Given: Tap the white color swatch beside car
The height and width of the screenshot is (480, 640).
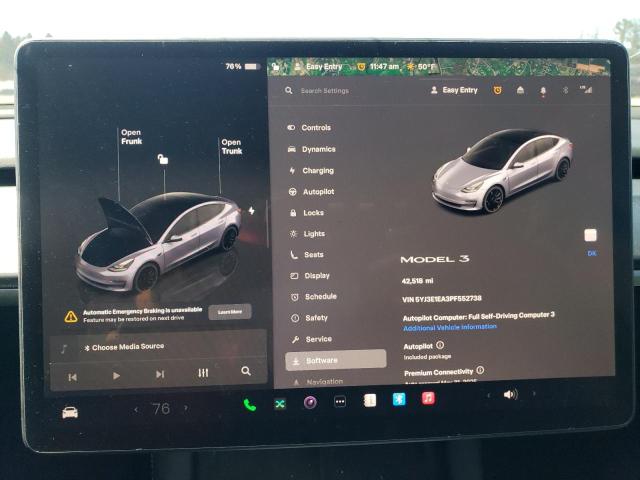Looking at the screenshot, I should 590,235.
